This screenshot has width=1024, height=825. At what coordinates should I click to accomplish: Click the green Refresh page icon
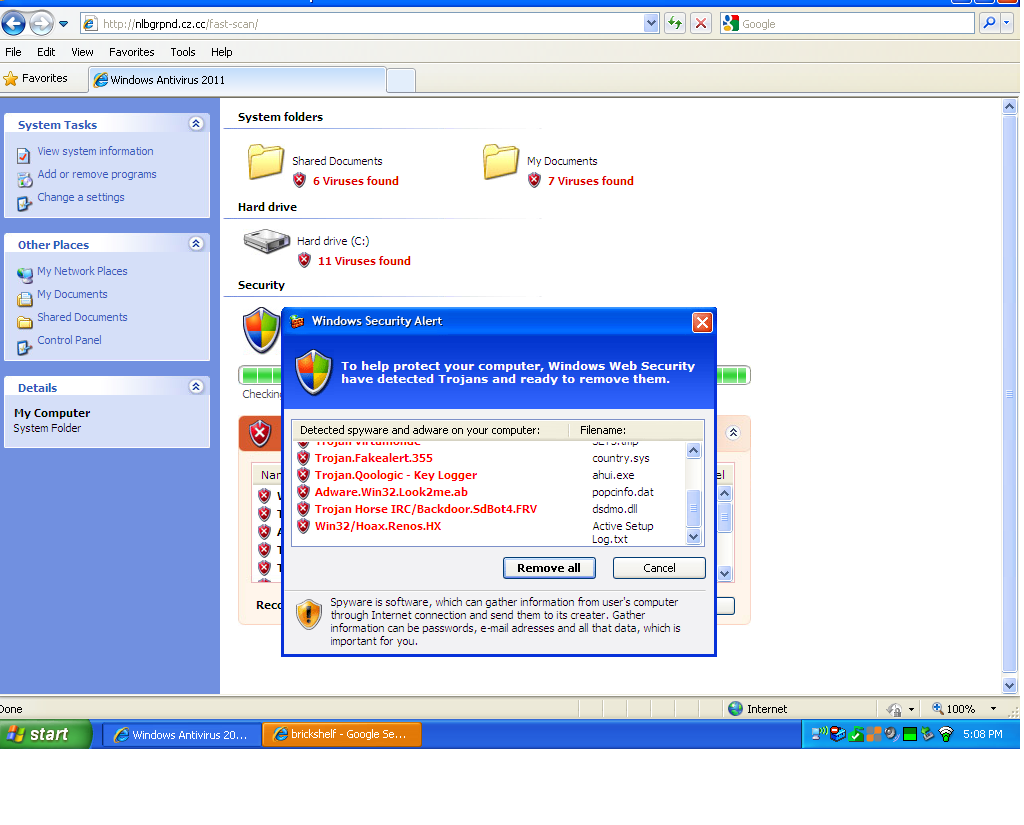pyautogui.click(x=675, y=24)
